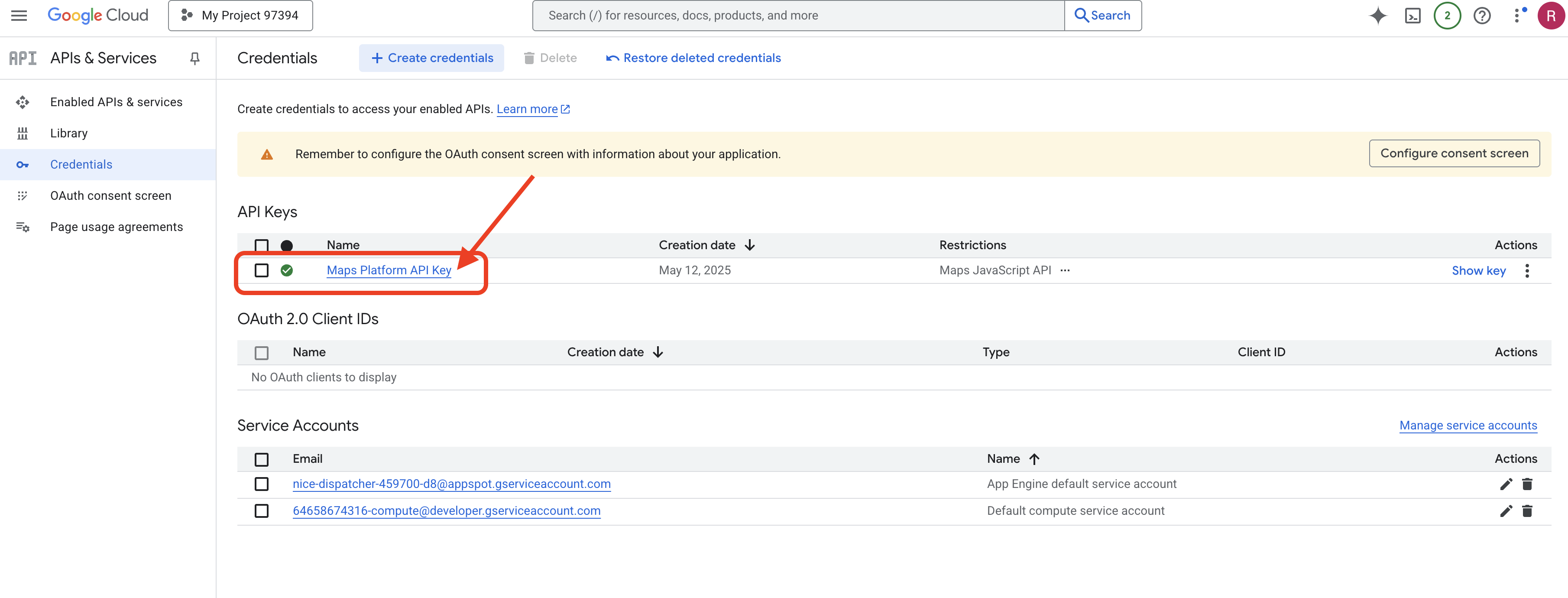The image size is (1568, 598).
Task: Delete the Default compute service account
Action: pos(1526,511)
